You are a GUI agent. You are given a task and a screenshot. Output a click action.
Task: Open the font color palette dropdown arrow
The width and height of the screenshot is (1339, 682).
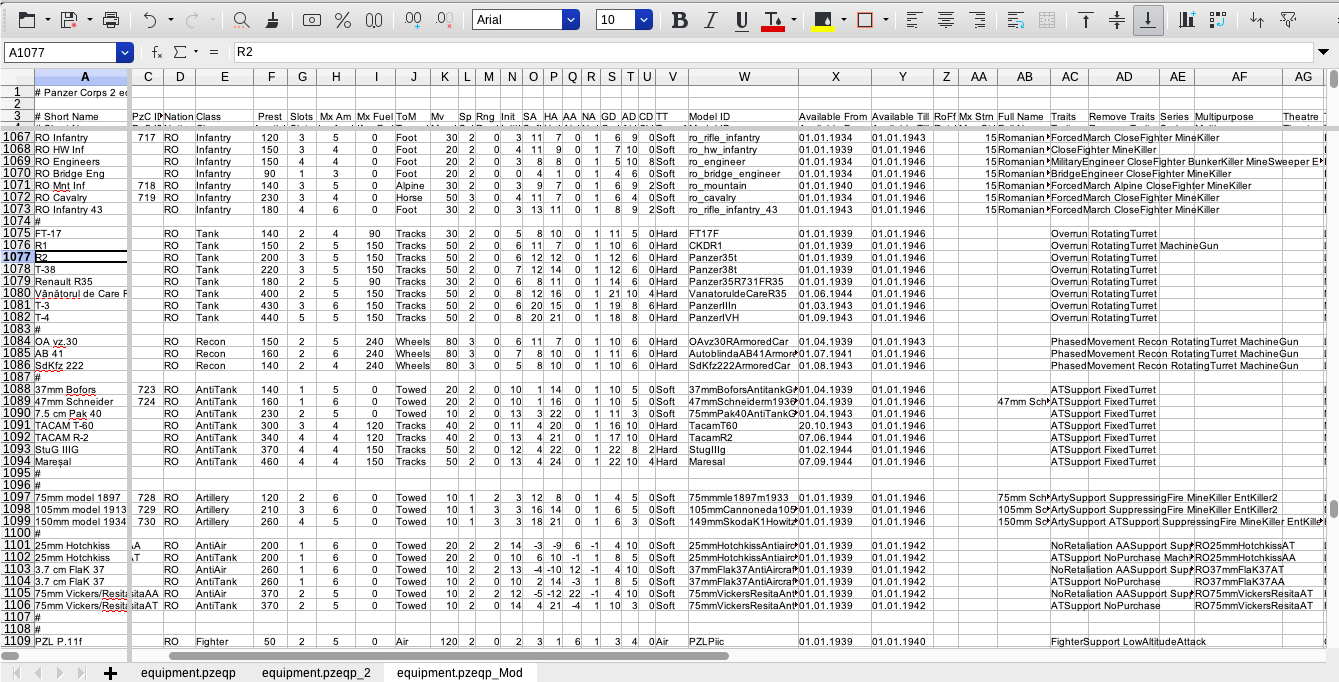(x=794, y=20)
